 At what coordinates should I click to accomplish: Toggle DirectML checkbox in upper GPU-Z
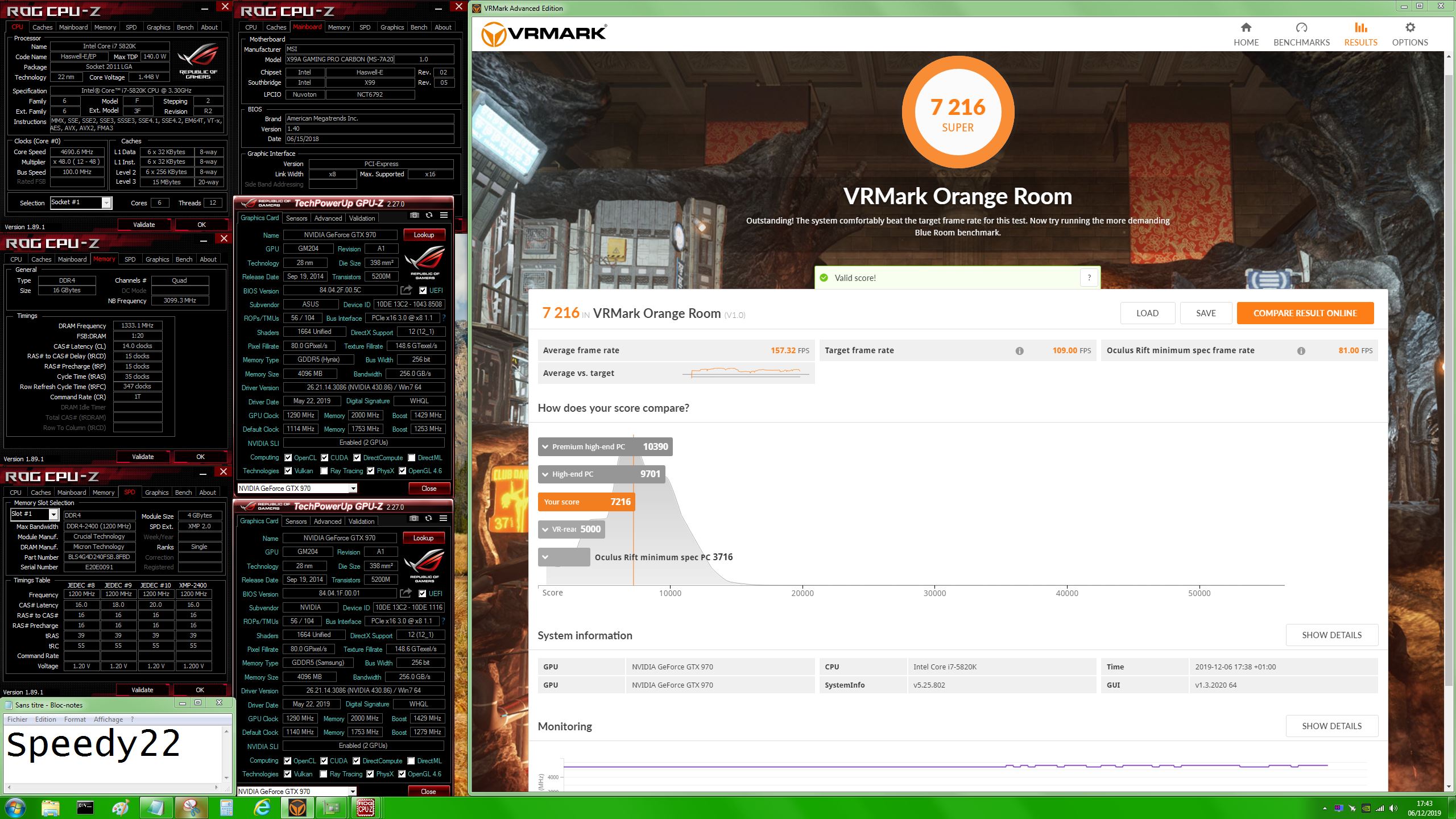(x=412, y=458)
